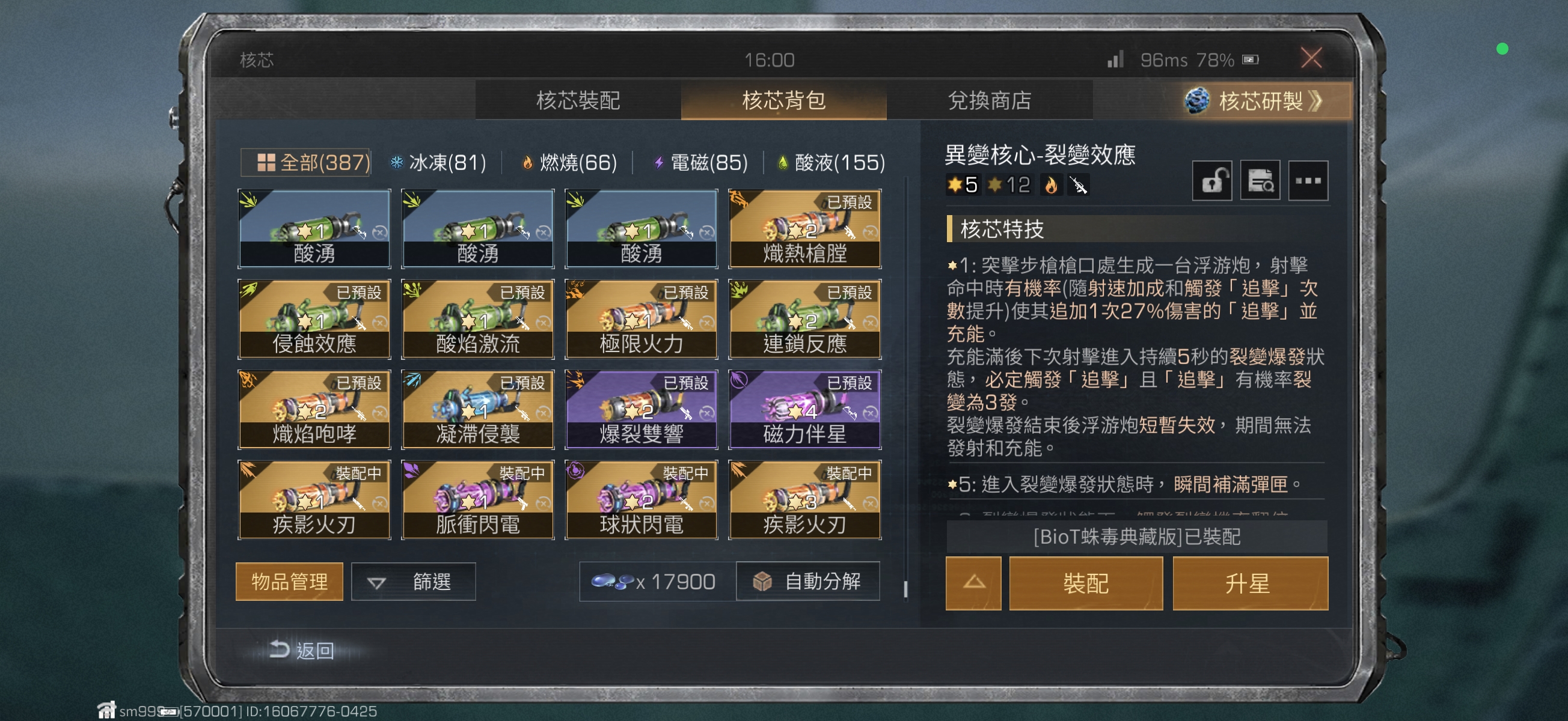Click the 升星 upgrade button
Image resolution: width=1568 pixels, height=721 pixels.
coord(1250,583)
